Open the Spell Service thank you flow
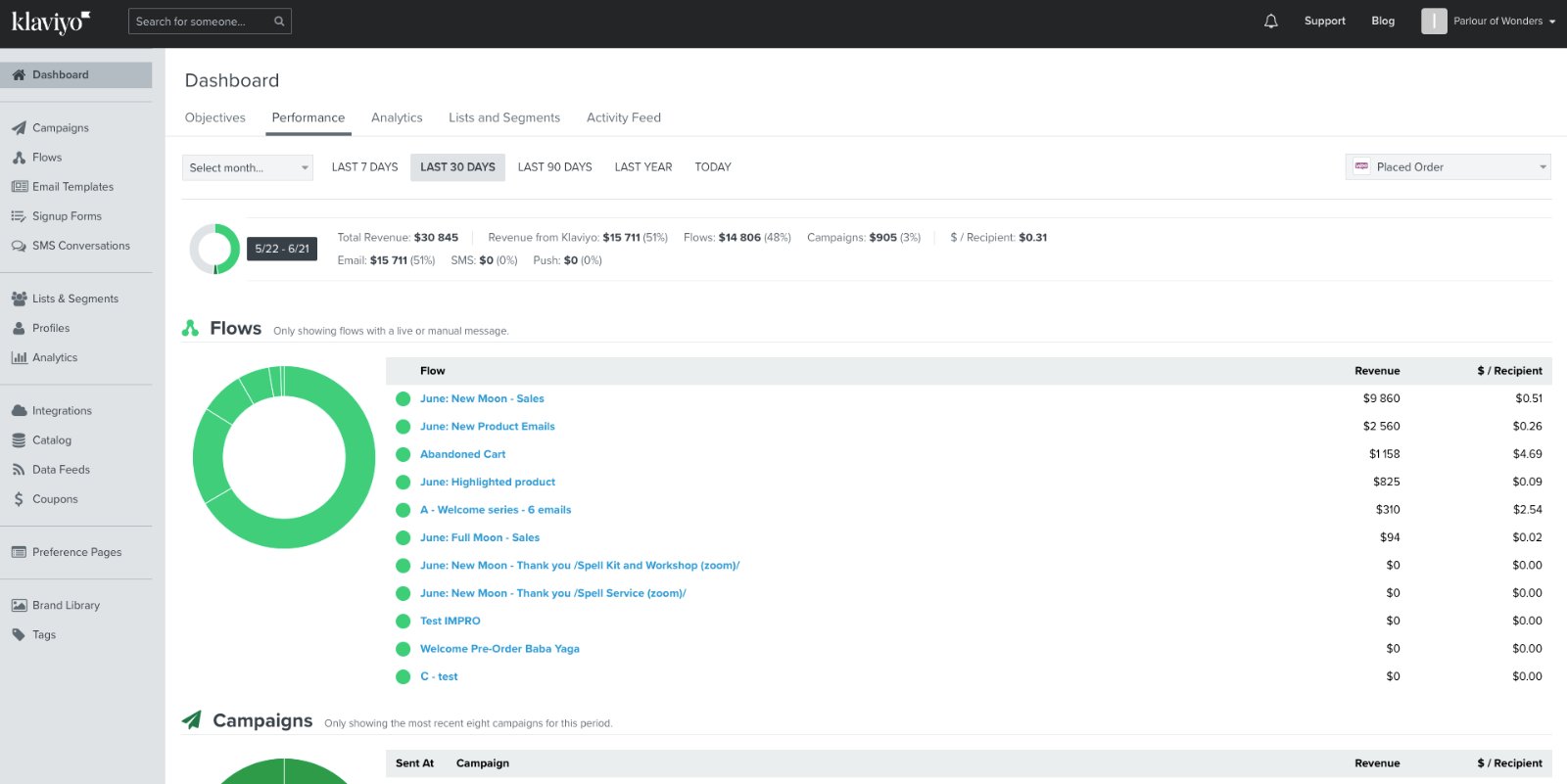Viewport: 1567px width, 784px height. (553, 594)
